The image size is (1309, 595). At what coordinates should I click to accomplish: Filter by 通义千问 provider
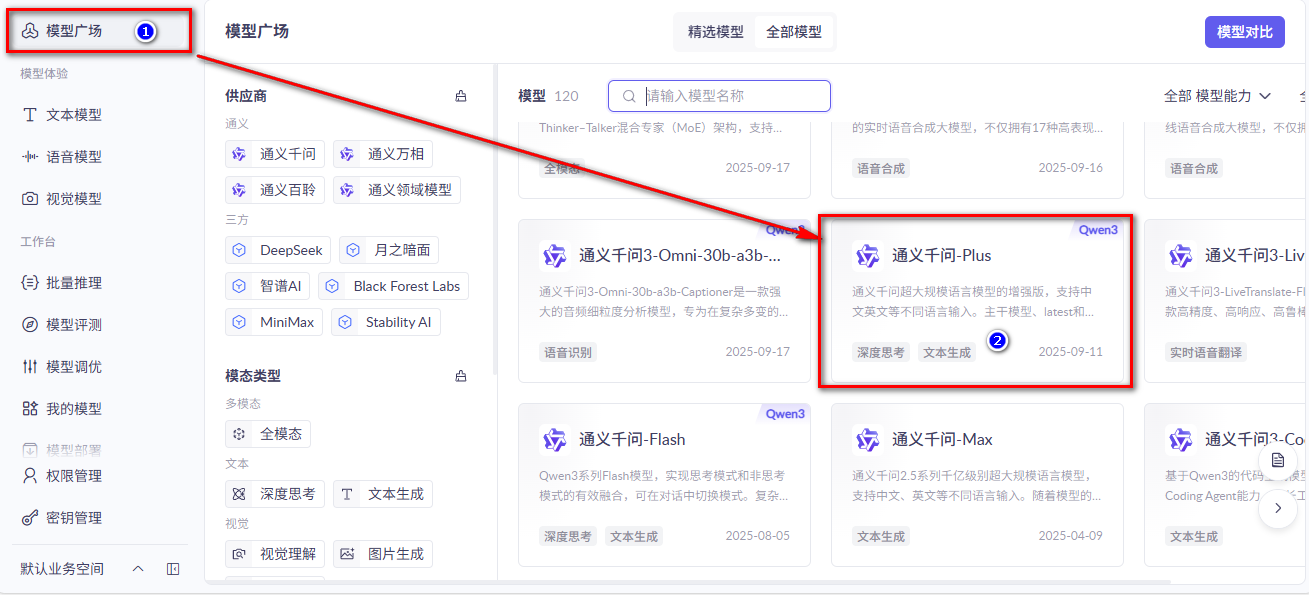pos(275,154)
